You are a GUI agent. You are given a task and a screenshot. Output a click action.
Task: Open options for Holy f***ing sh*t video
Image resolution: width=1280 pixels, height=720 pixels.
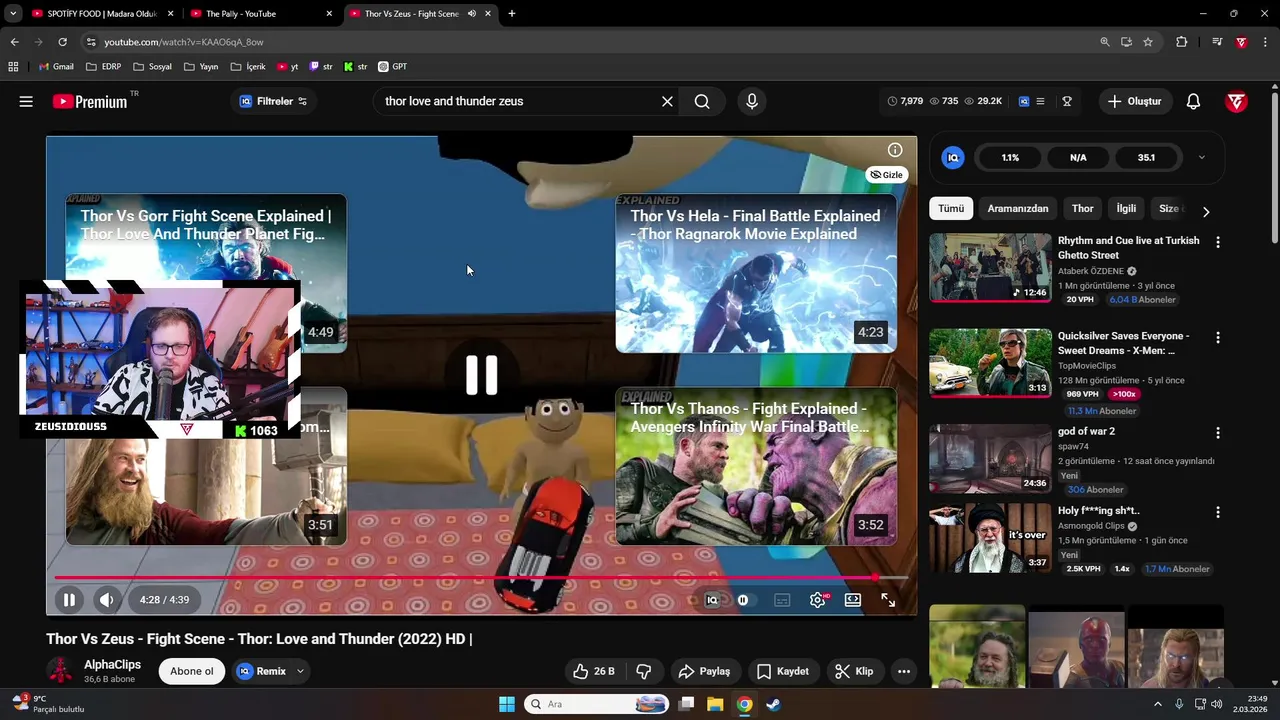tap(1217, 512)
